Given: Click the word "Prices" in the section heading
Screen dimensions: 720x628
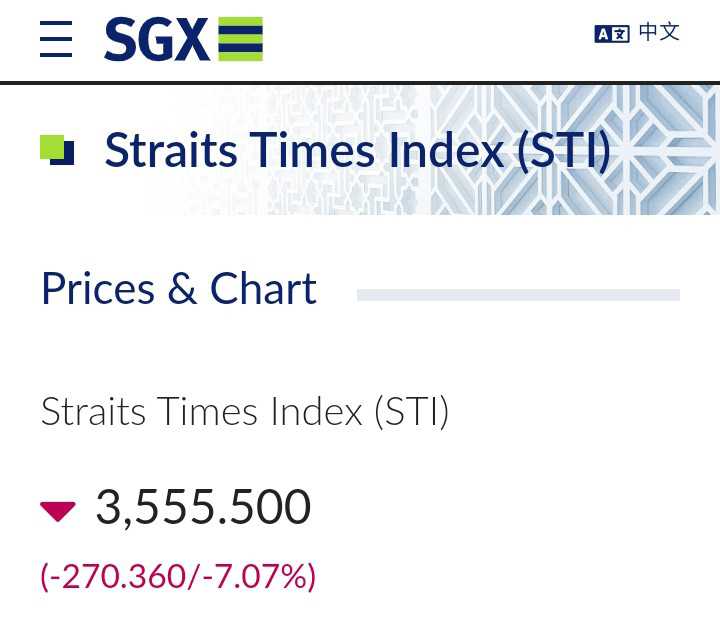Looking at the screenshot, I should coord(98,290).
